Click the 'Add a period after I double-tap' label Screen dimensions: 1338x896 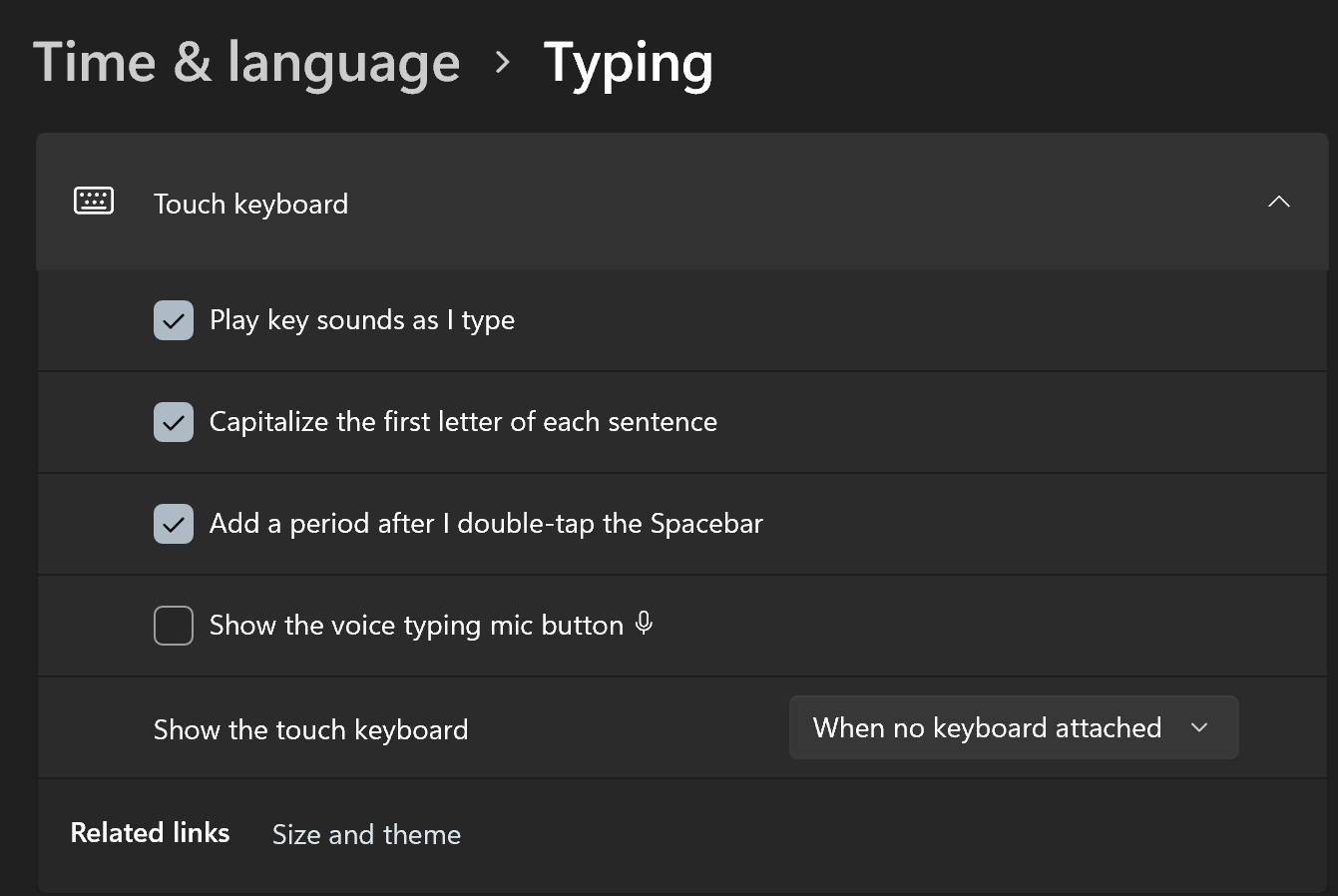[486, 524]
